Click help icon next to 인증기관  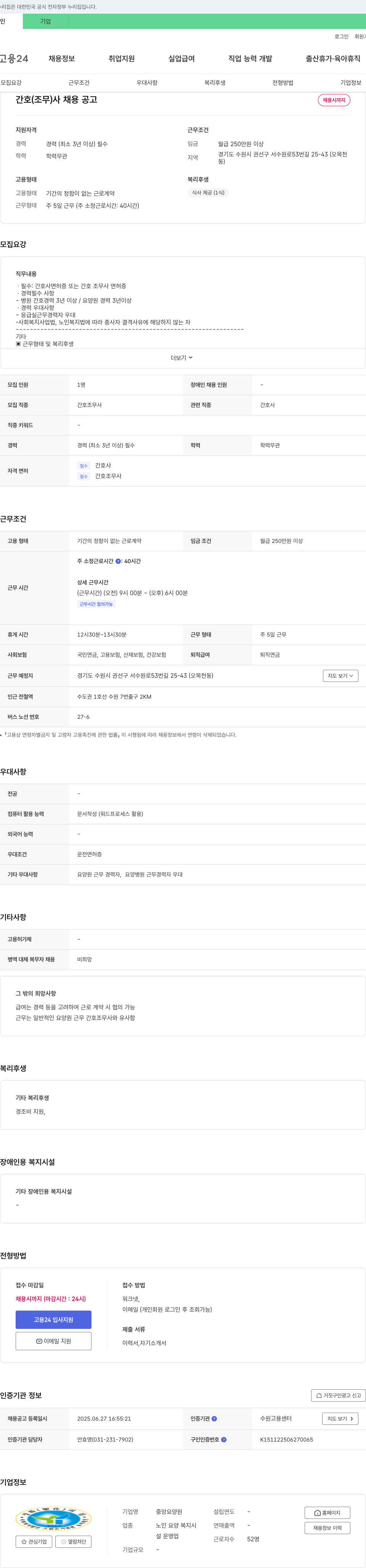[x=214, y=1419]
